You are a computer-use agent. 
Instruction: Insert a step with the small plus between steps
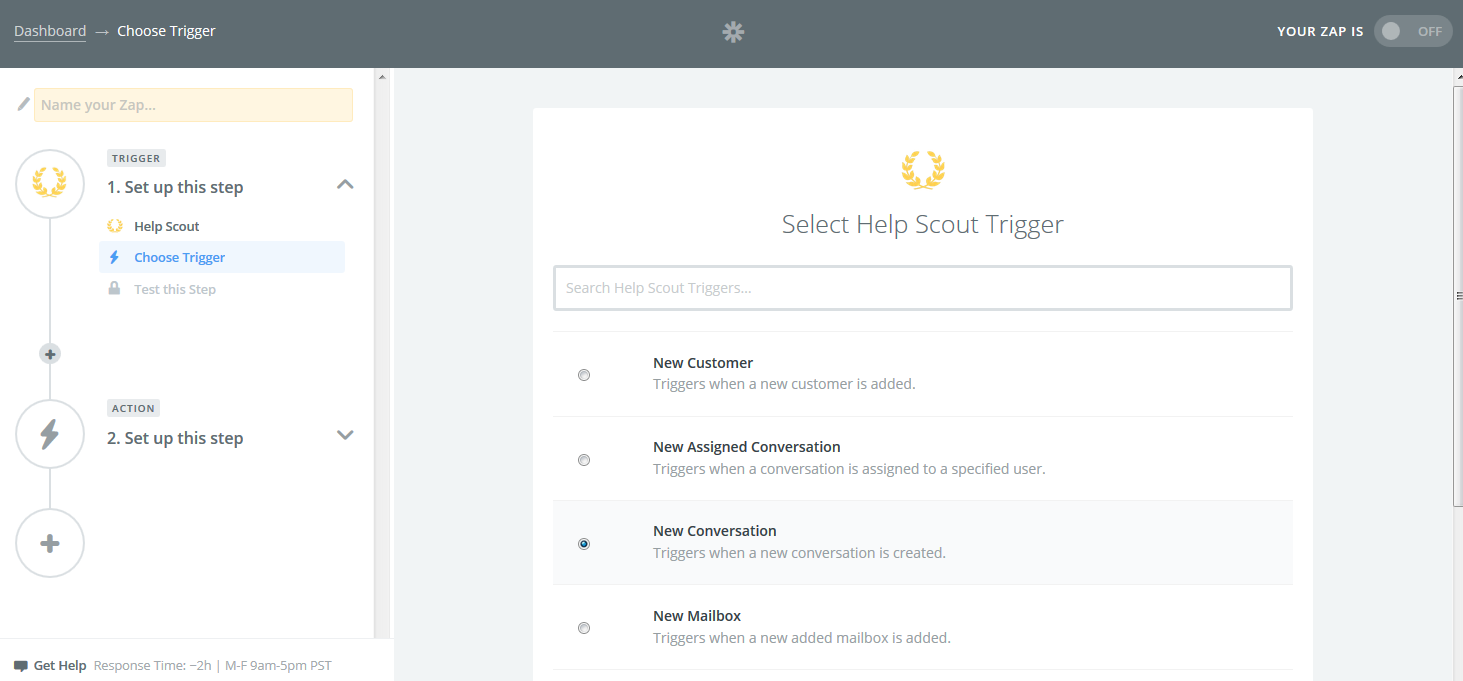pyautogui.click(x=50, y=354)
